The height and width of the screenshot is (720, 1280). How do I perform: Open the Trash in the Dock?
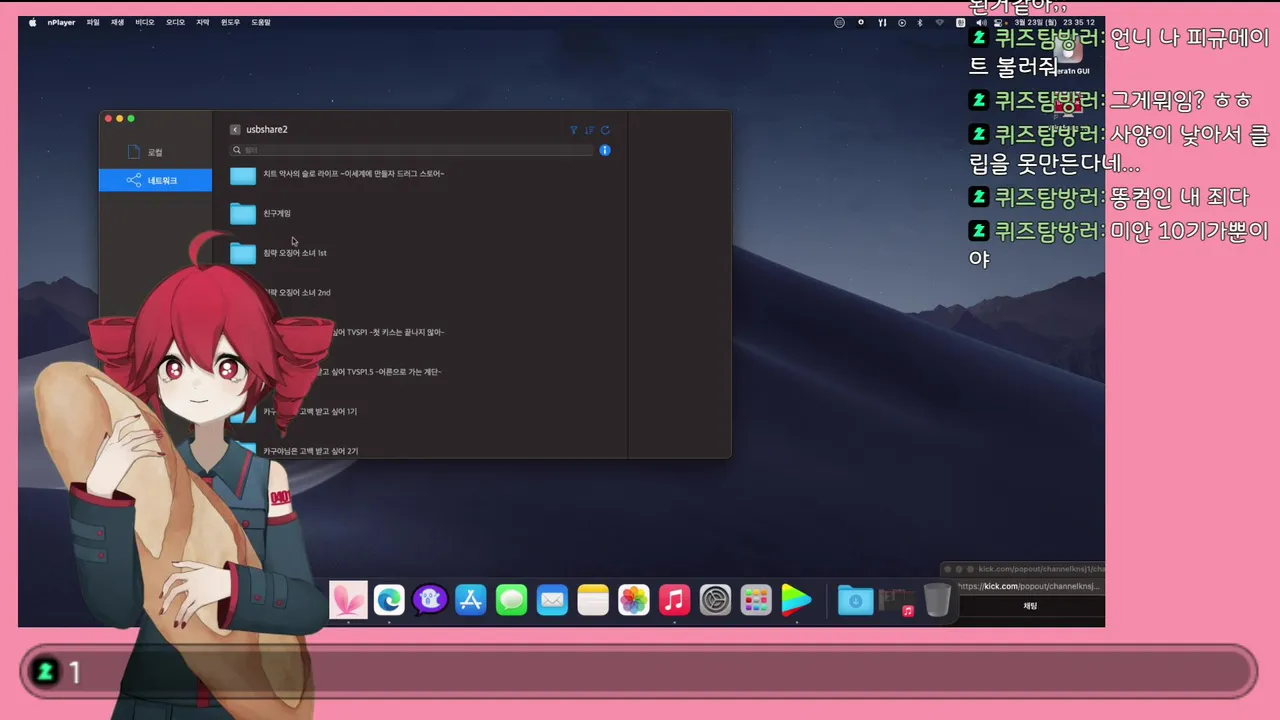pyautogui.click(x=937, y=600)
